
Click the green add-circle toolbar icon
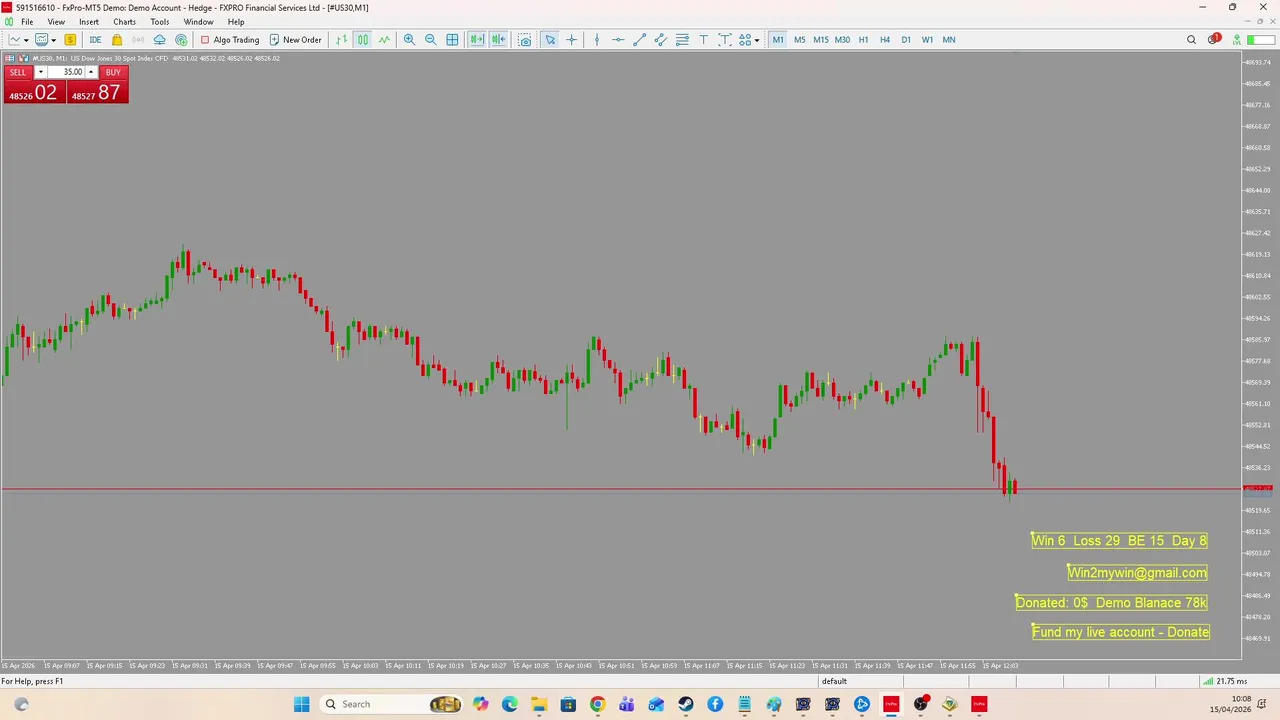[x=181, y=40]
